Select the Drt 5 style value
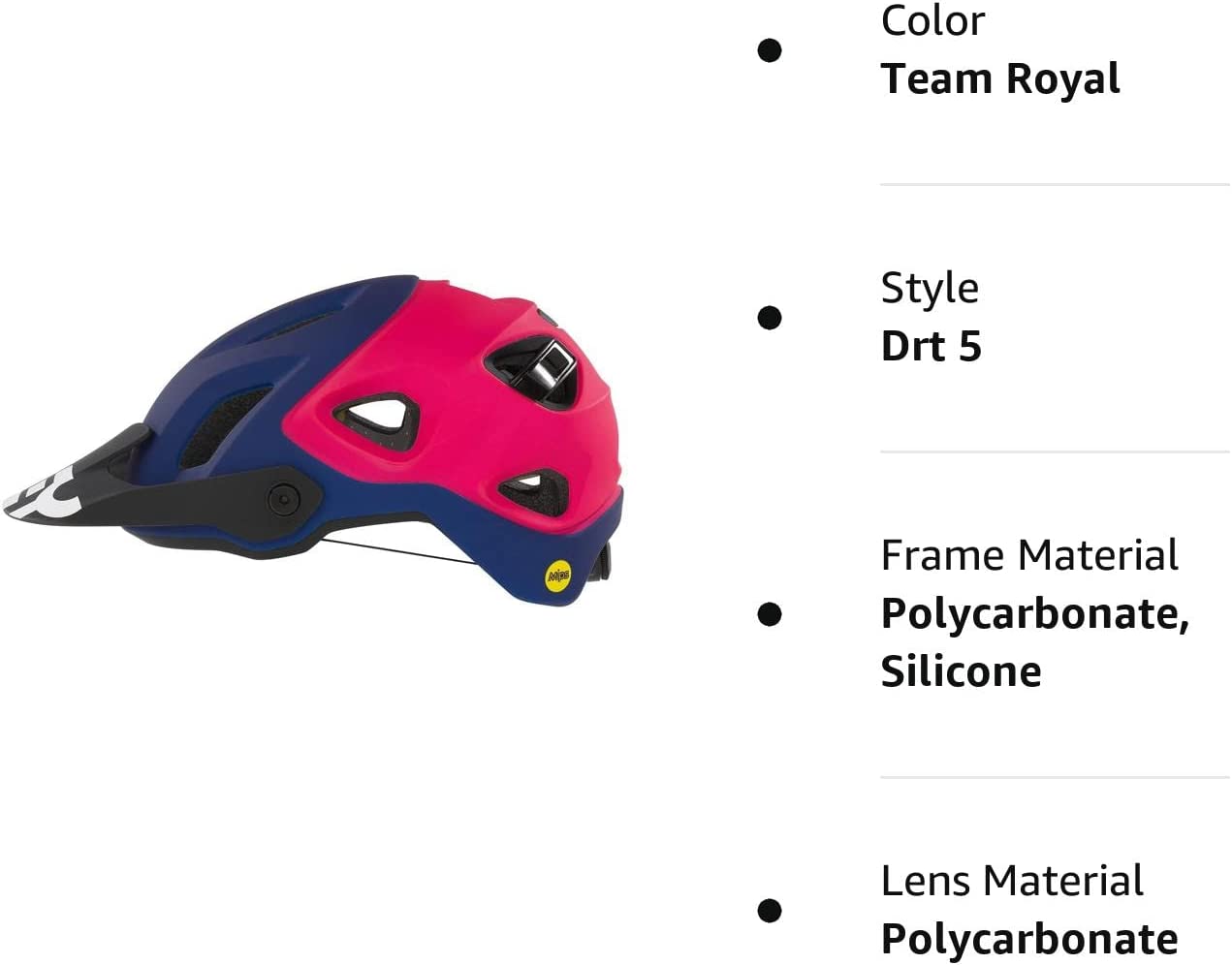This screenshot has width=1232, height=965. tap(932, 346)
